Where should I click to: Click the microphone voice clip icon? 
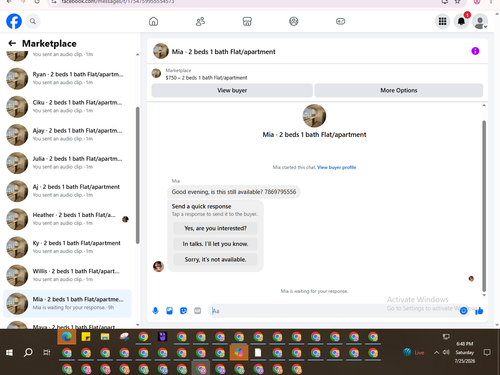155,311
